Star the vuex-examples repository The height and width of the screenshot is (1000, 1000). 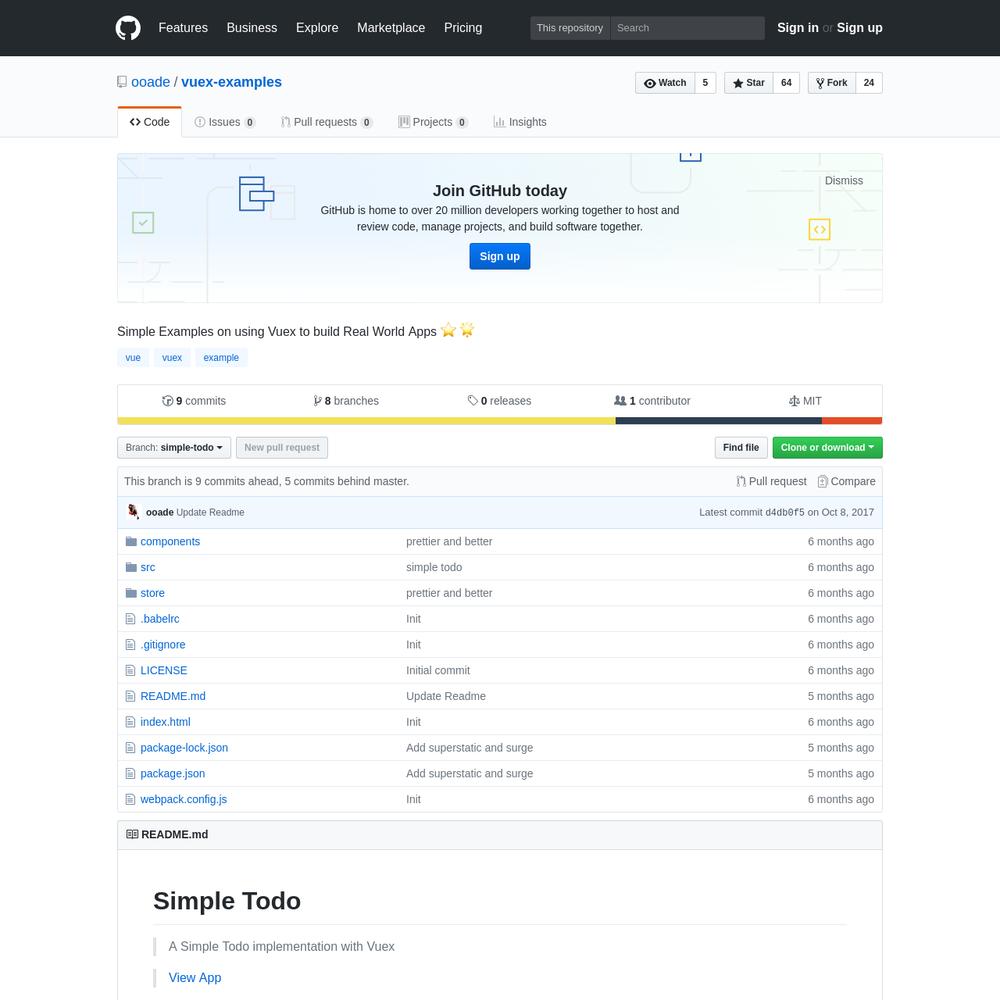click(x=749, y=83)
